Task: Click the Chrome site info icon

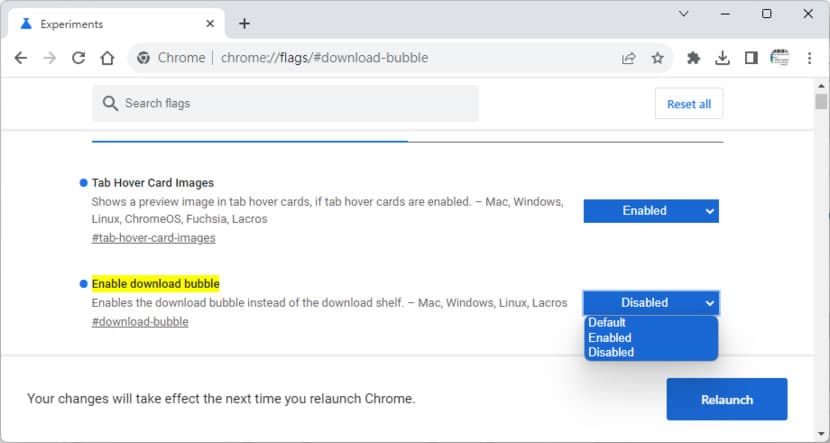Action: pos(143,58)
